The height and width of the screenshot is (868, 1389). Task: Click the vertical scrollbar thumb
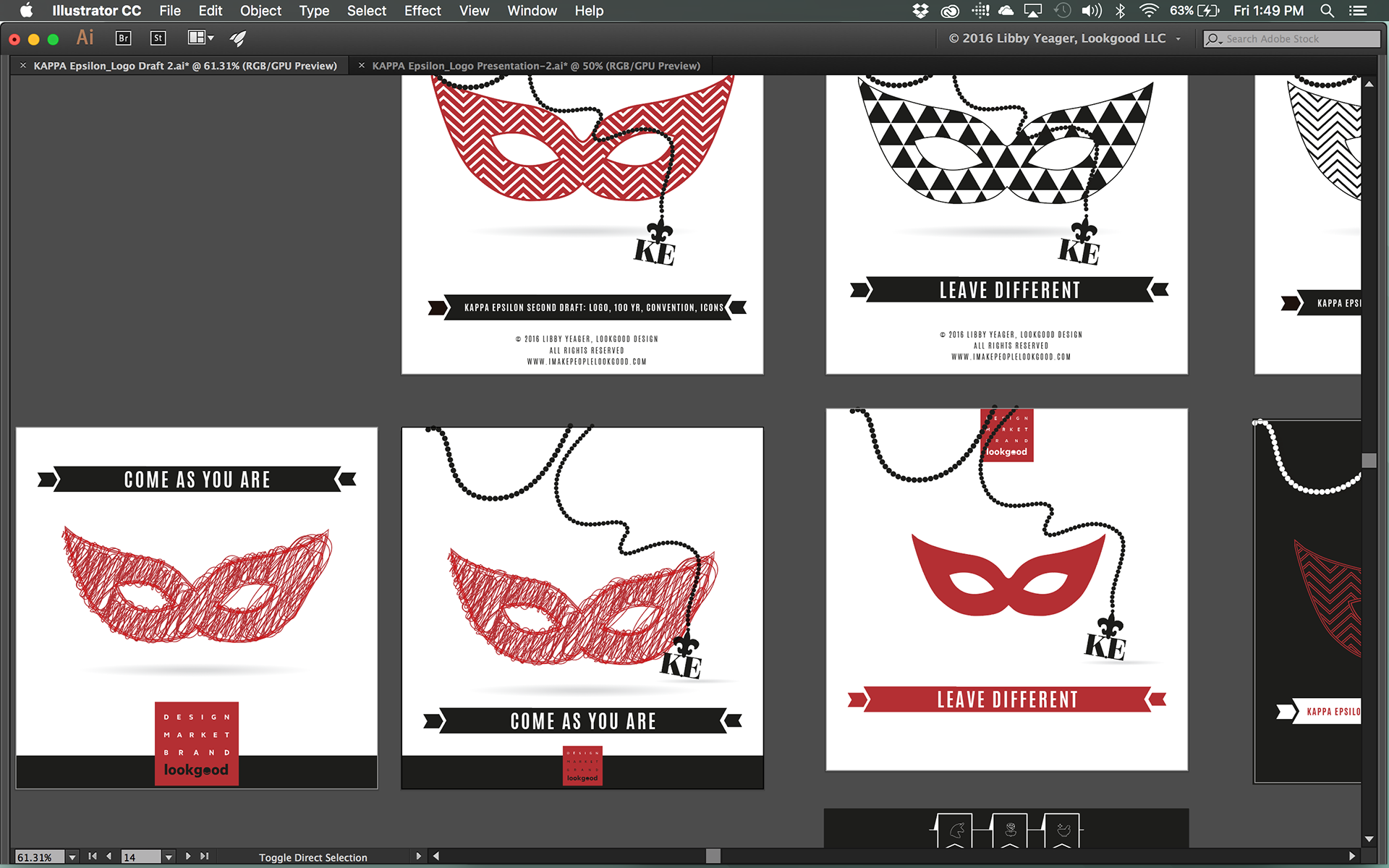(1369, 461)
